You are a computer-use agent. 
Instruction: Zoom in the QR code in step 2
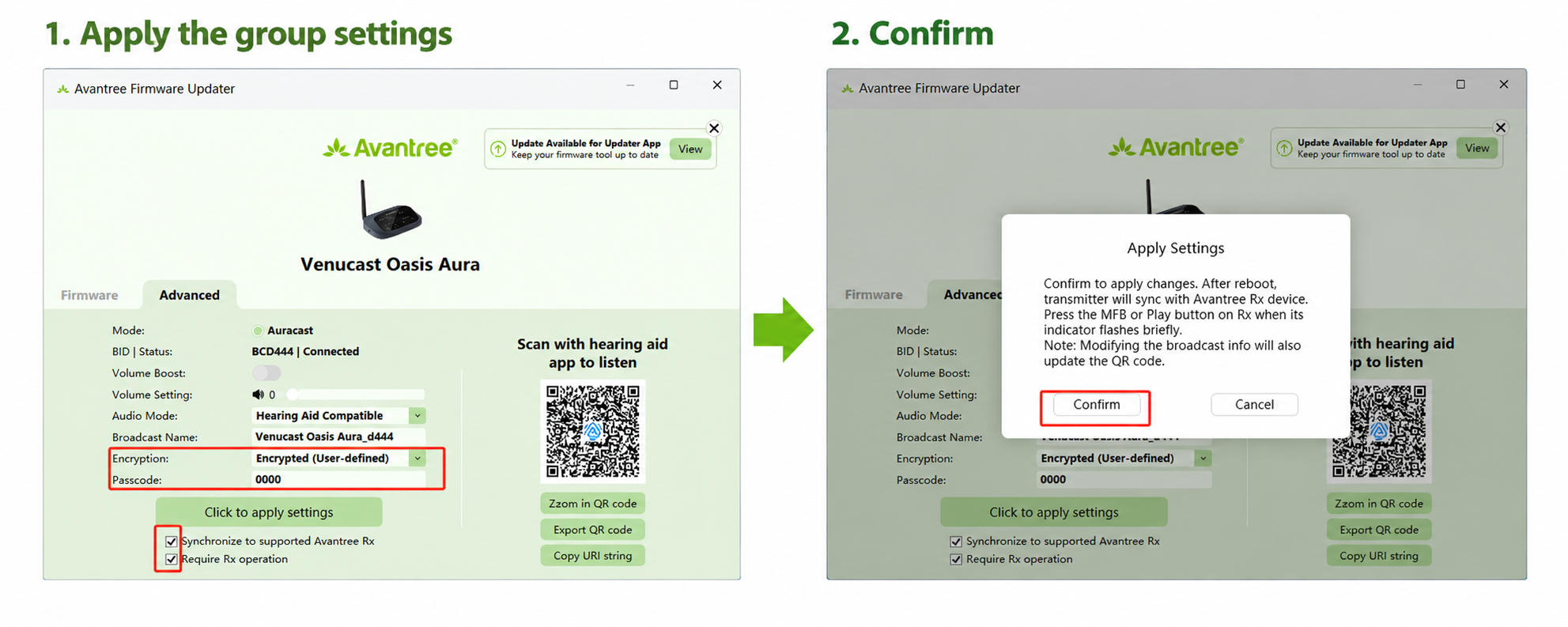coord(1379,504)
